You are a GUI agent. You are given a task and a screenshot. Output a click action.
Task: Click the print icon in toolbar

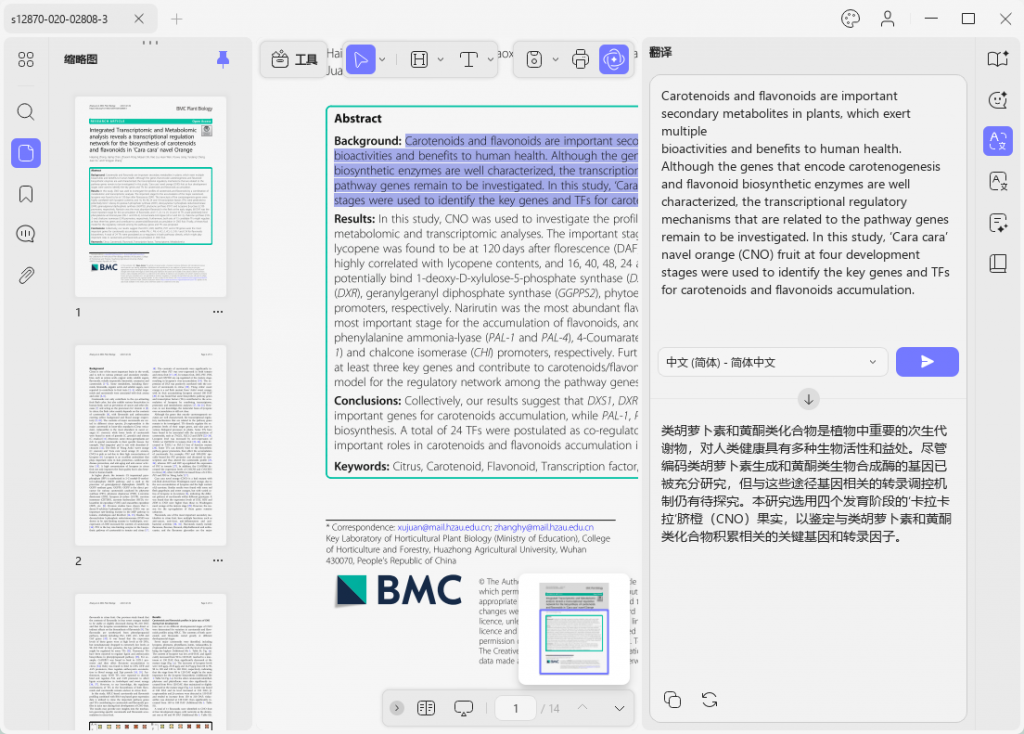coord(580,59)
